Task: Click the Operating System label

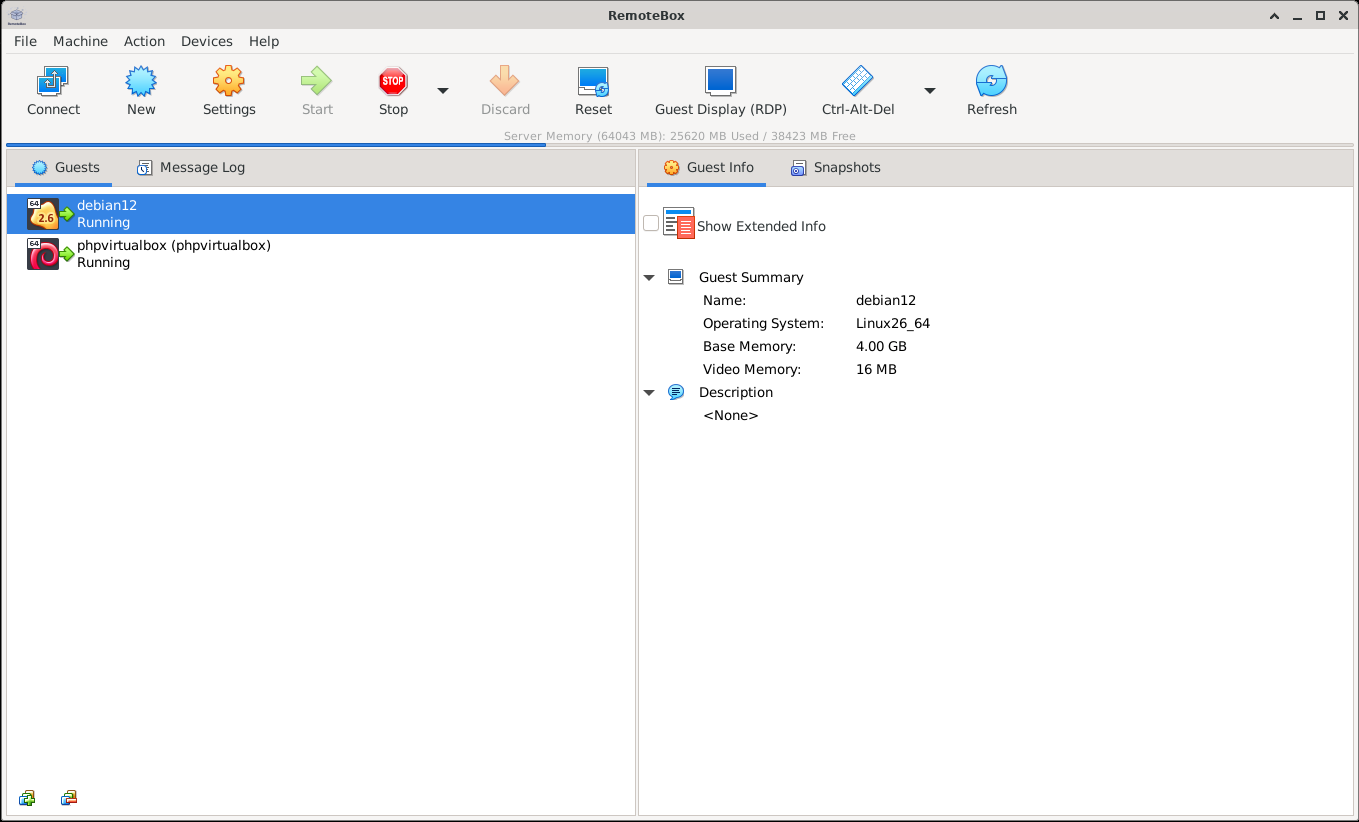Action: click(x=763, y=323)
